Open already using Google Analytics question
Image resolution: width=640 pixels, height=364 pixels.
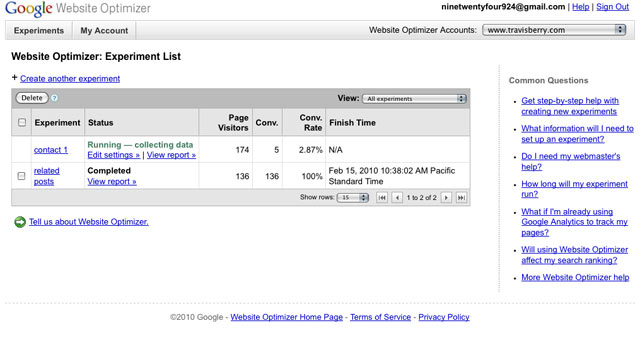(x=574, y=222)
